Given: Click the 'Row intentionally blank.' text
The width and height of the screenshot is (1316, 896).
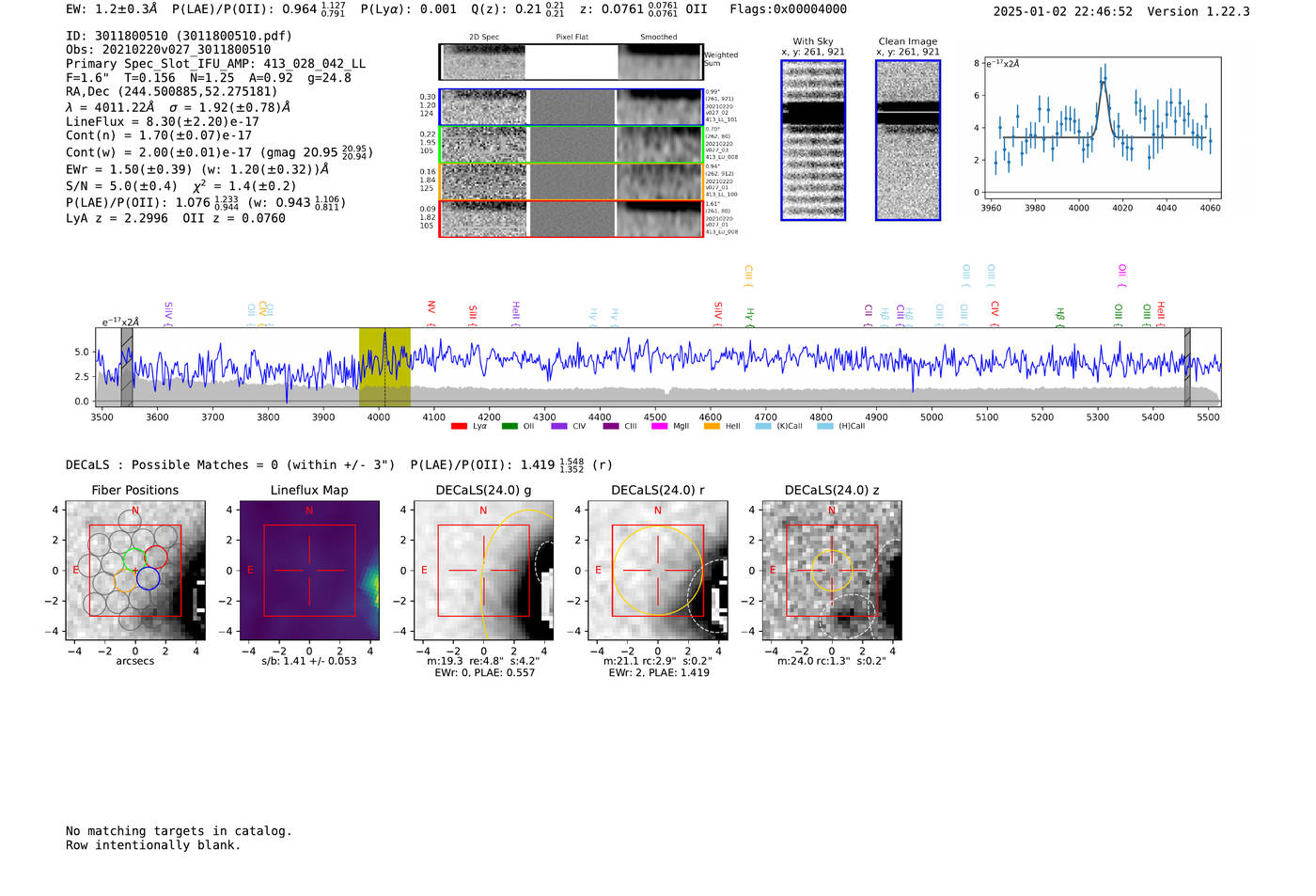Looking at the screenshot, I should coord(153,845).
